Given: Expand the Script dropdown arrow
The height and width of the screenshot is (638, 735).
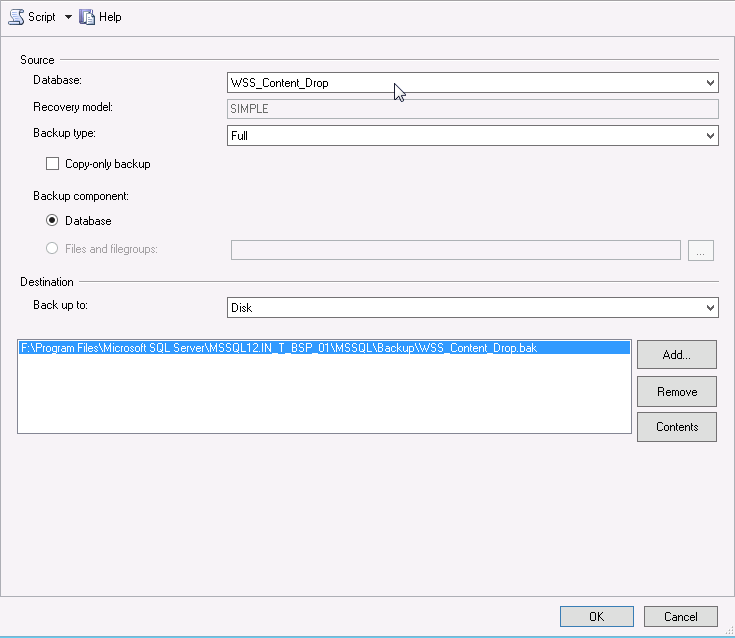Looking at the screenshot, I should [68, 17].
